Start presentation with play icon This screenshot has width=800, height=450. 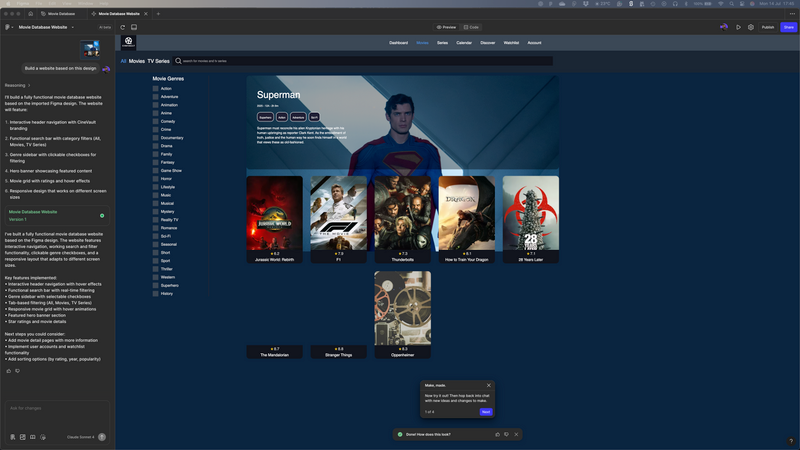pos(738,27)
